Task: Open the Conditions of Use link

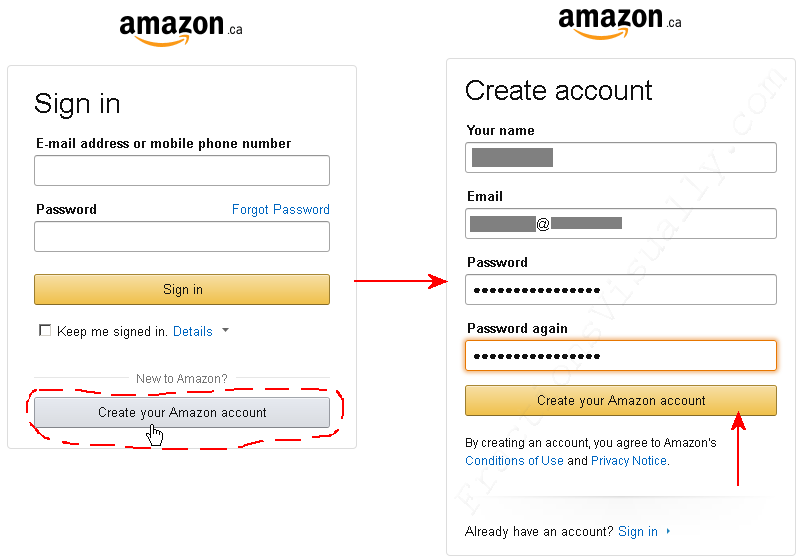Action: pos(514,461)
